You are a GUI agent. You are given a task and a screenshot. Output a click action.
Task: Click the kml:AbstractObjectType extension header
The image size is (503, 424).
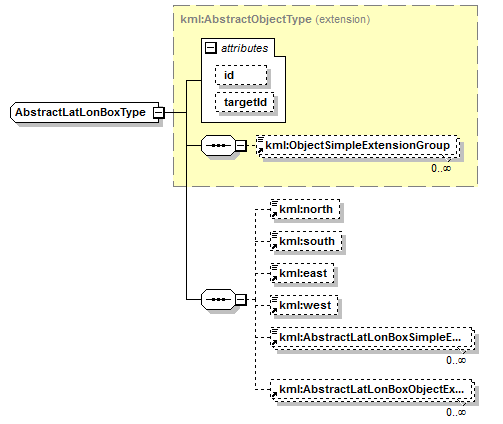[x=275, y=19]
